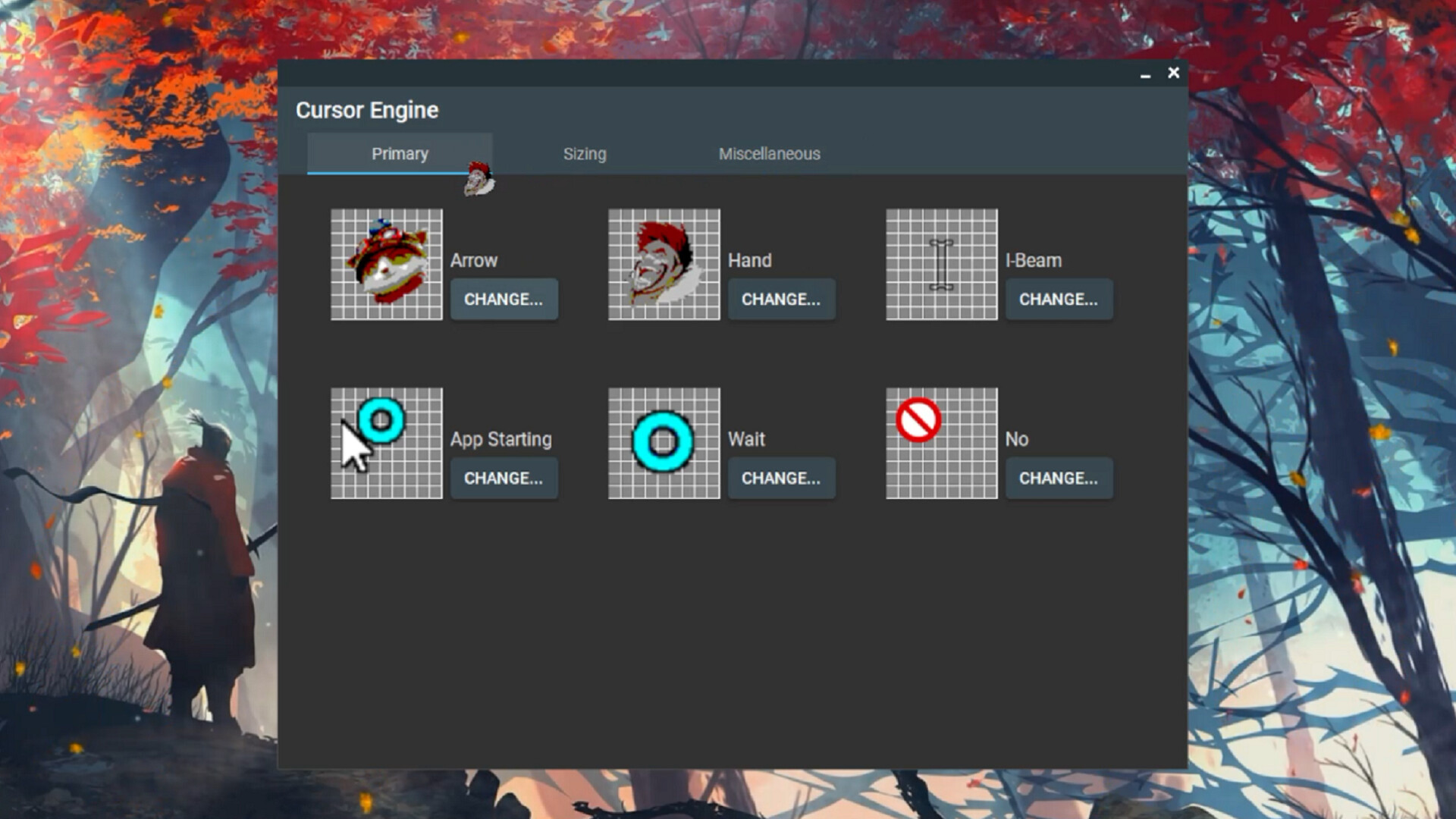Change the Arrow cursor
Viewport: 1456px width, 819px height.
[x=504, y=299]
